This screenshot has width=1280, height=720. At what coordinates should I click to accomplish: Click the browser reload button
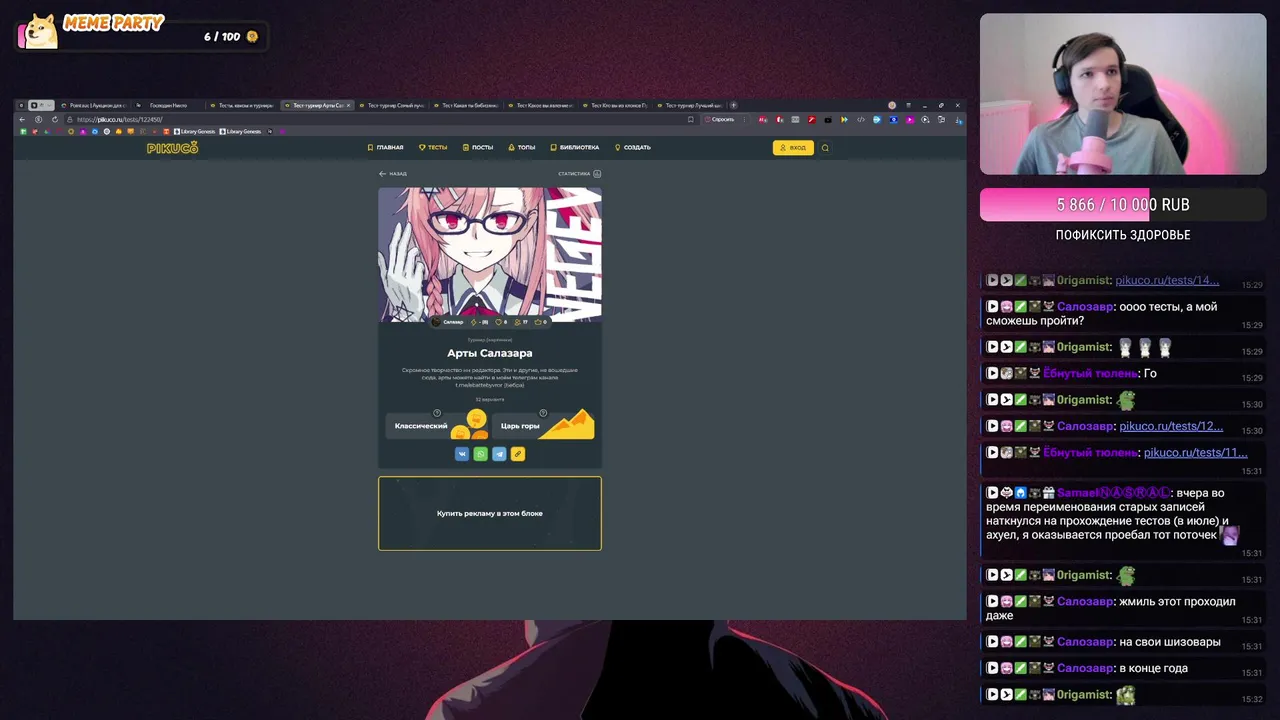tap(53, 119)
